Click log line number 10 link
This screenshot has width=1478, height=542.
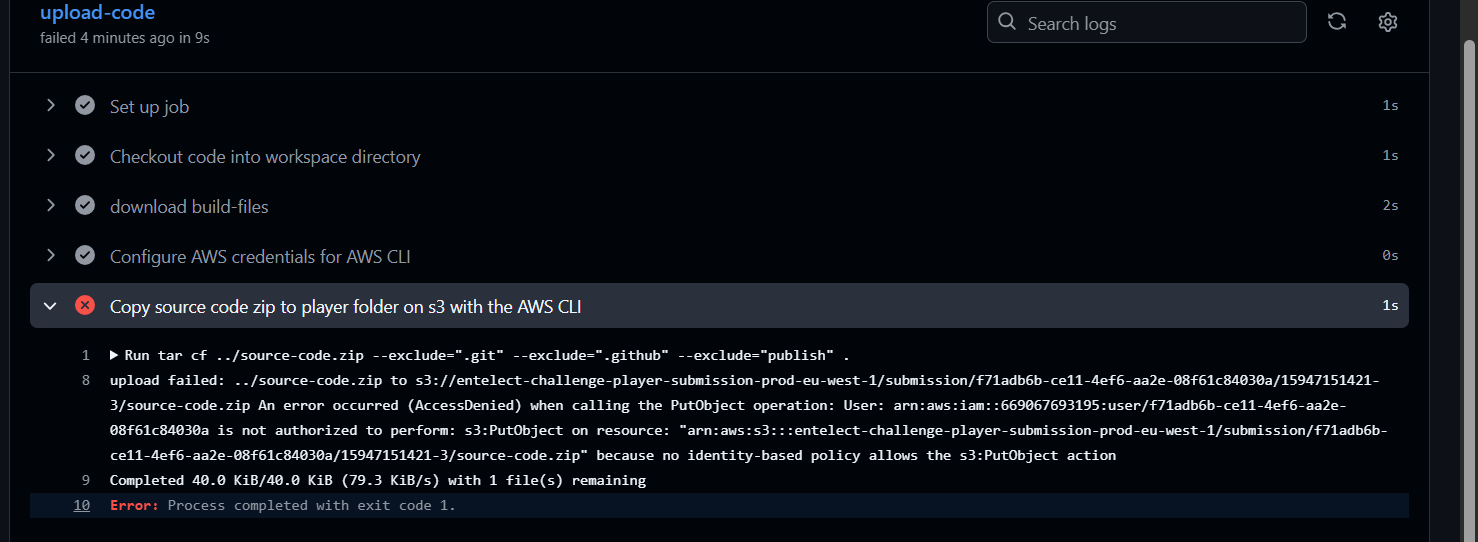coord(81,505)
